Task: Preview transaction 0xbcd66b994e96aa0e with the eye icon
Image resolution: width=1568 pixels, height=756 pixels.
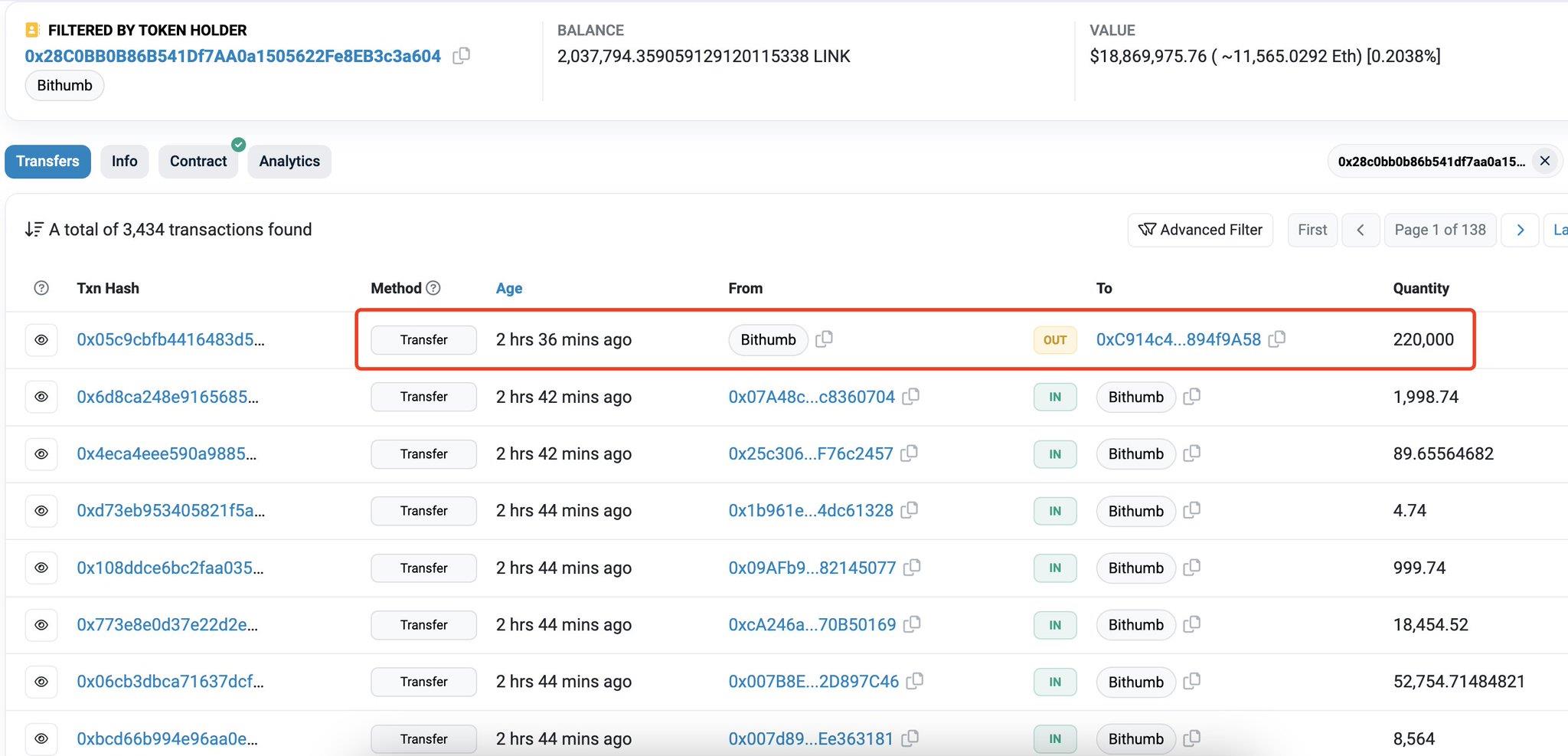Action: point(41,738)
